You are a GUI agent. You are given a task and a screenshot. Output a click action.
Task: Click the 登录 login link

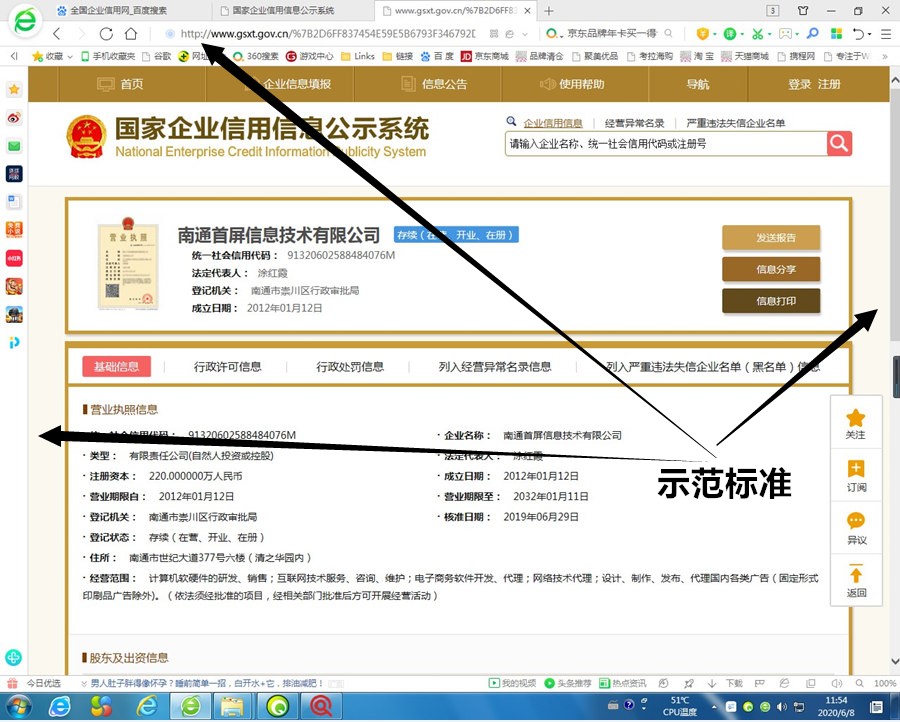tap(800, 84)
